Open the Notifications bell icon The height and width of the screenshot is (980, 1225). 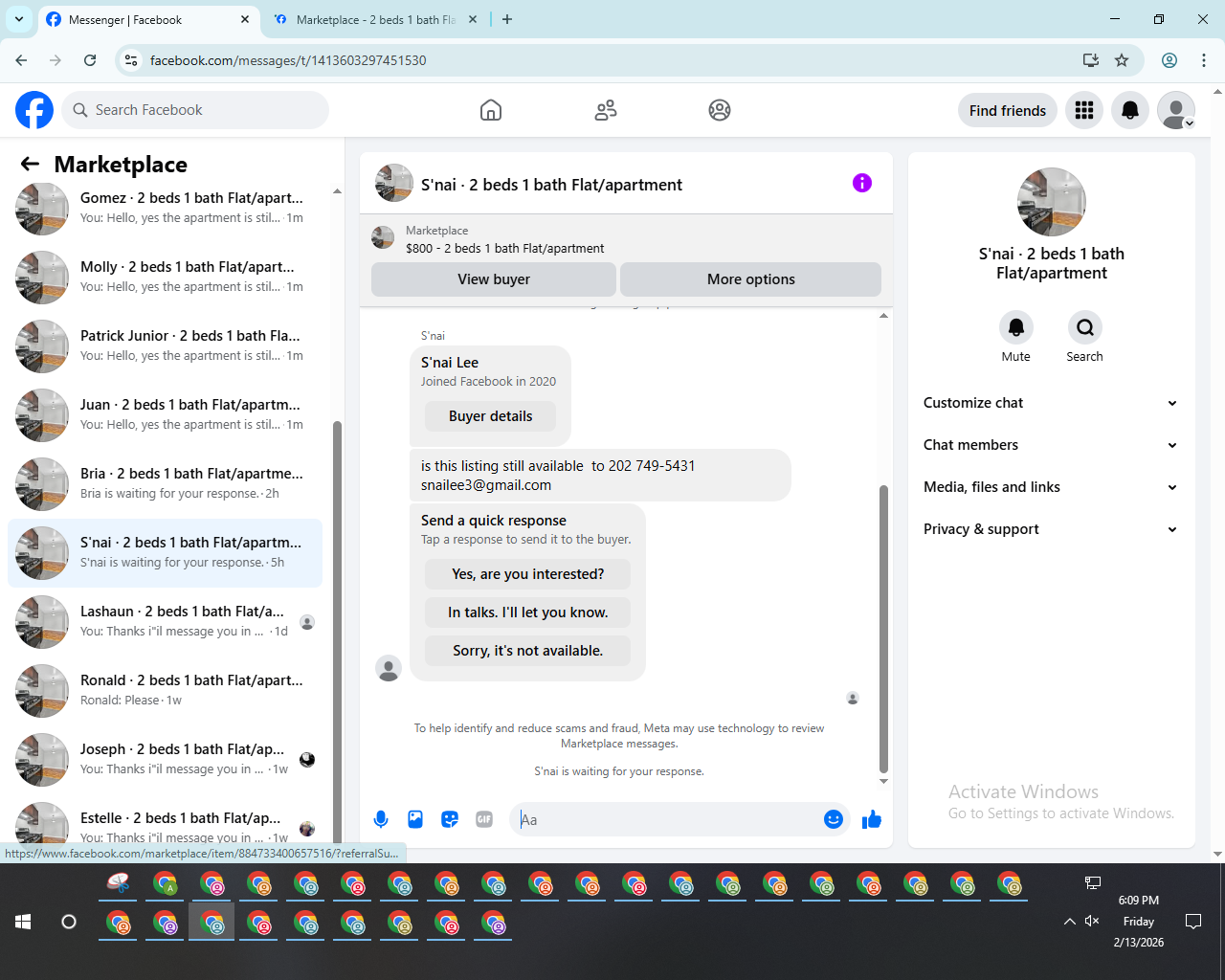[1130, 110]
